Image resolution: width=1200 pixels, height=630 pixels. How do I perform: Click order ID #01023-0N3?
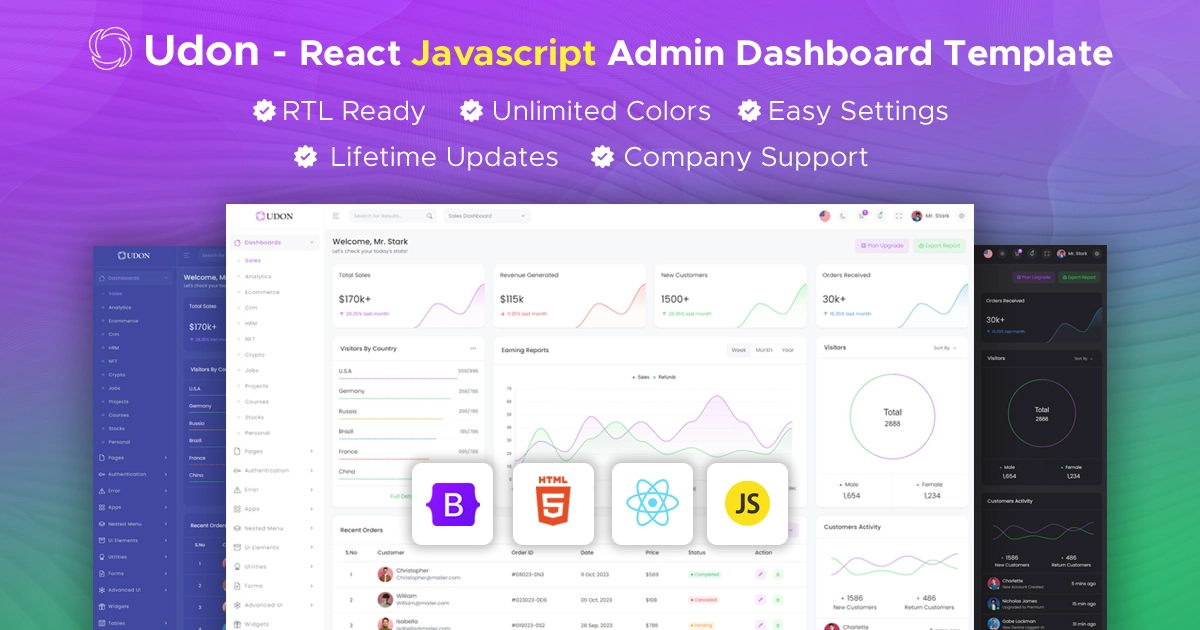[x=529, y=574]
